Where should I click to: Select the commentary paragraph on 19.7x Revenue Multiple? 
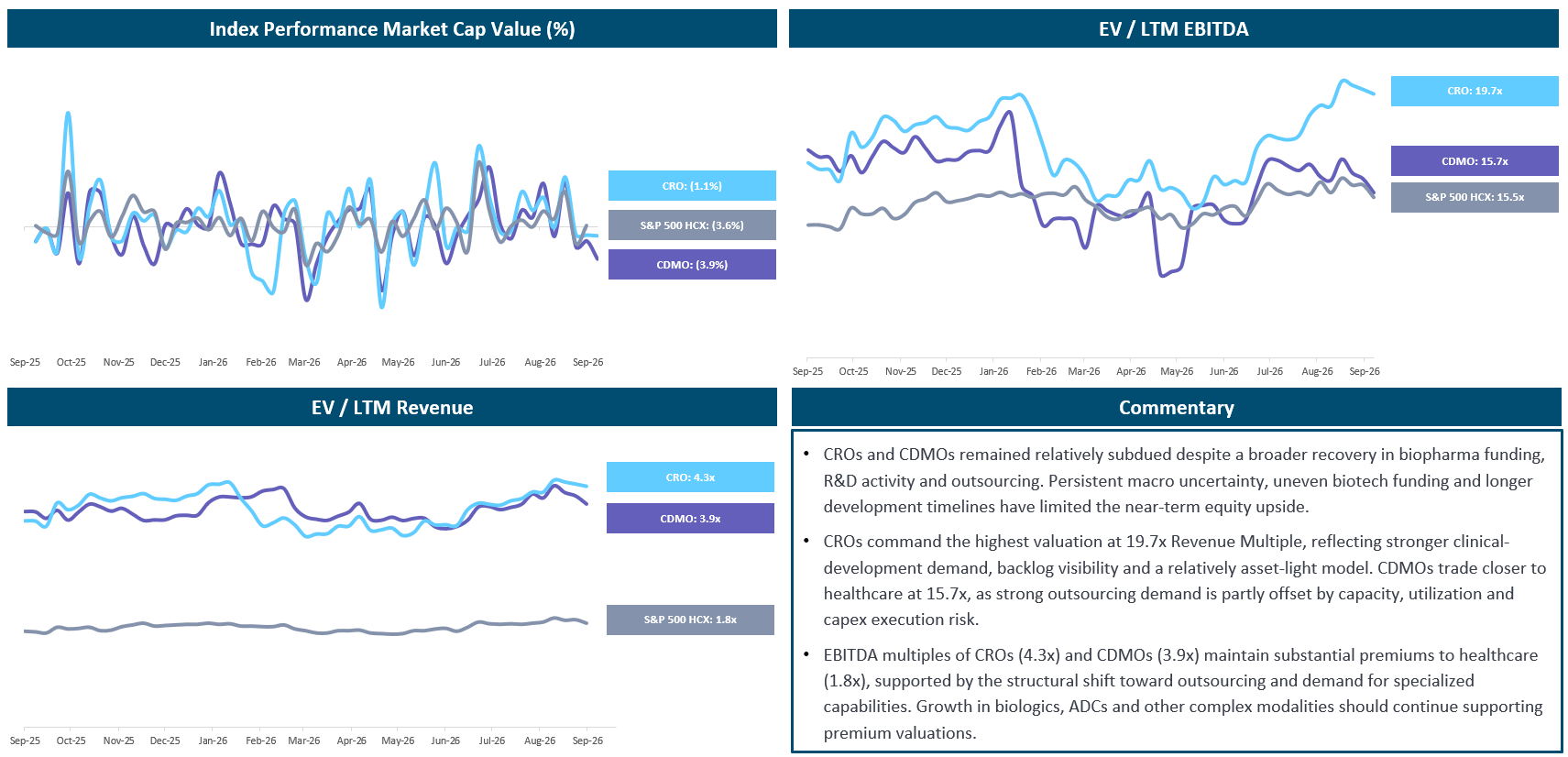click(1184, 580)
